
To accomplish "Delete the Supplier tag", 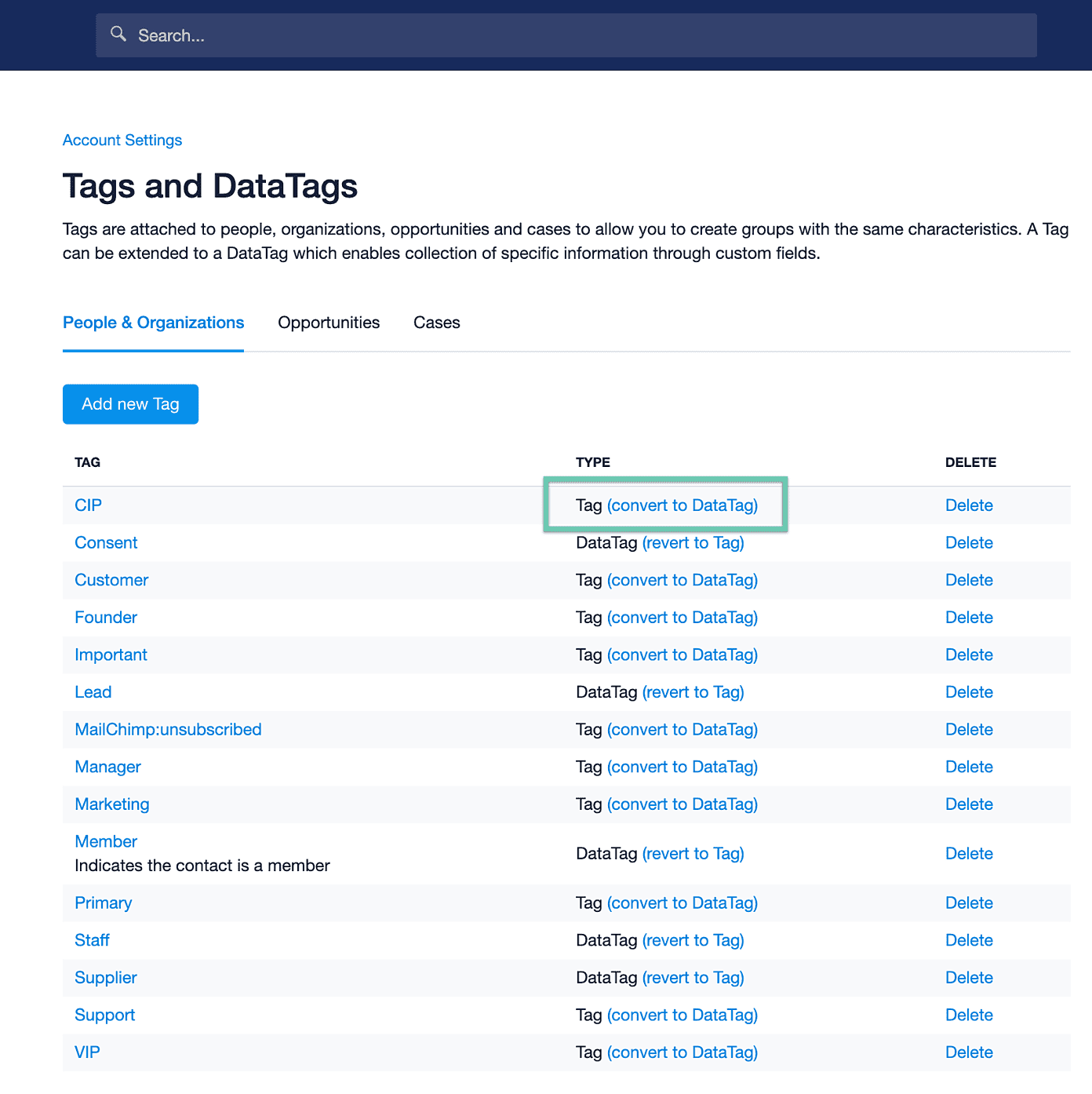I will (969, 978).
